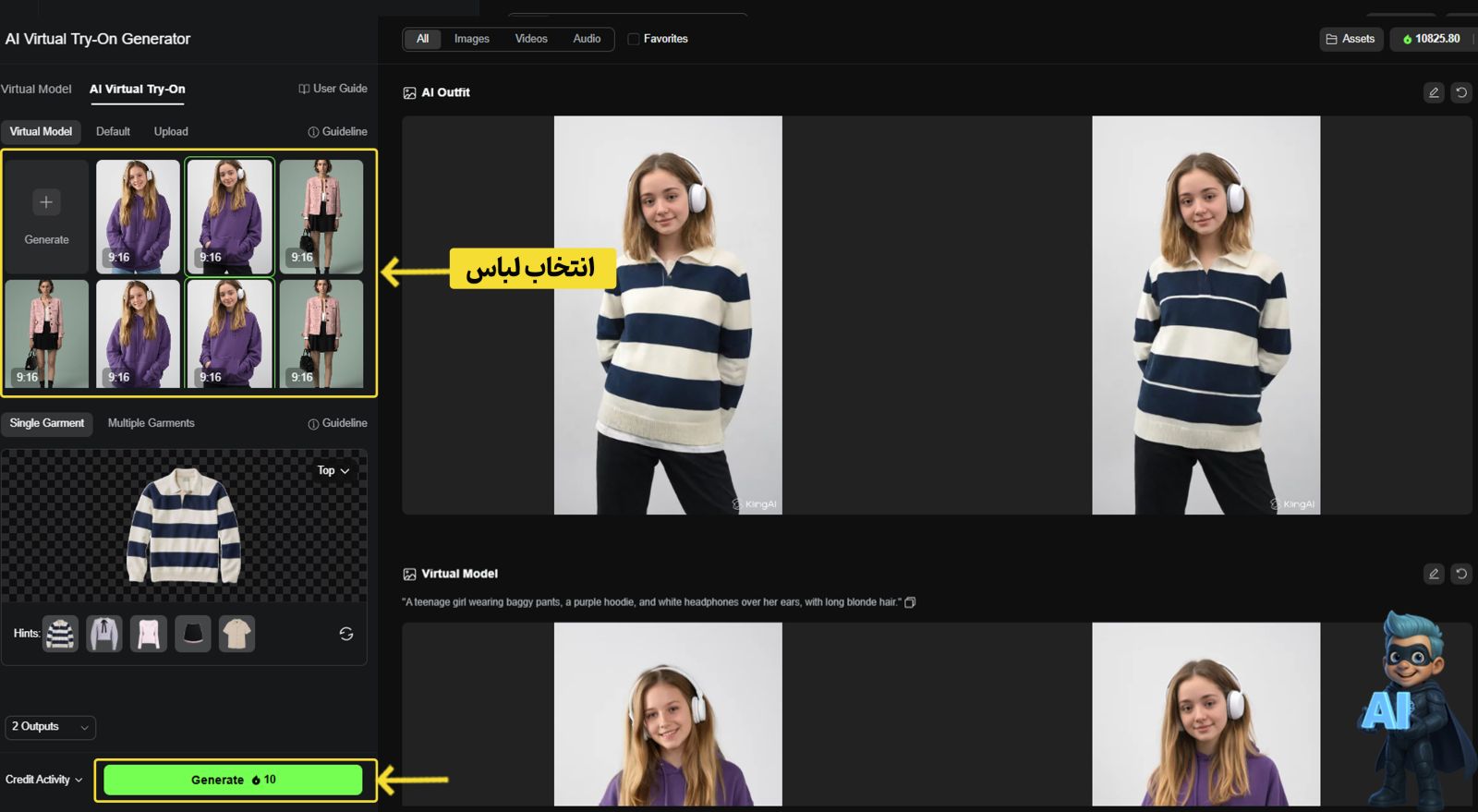Open the User Guide link

[333, 89]
